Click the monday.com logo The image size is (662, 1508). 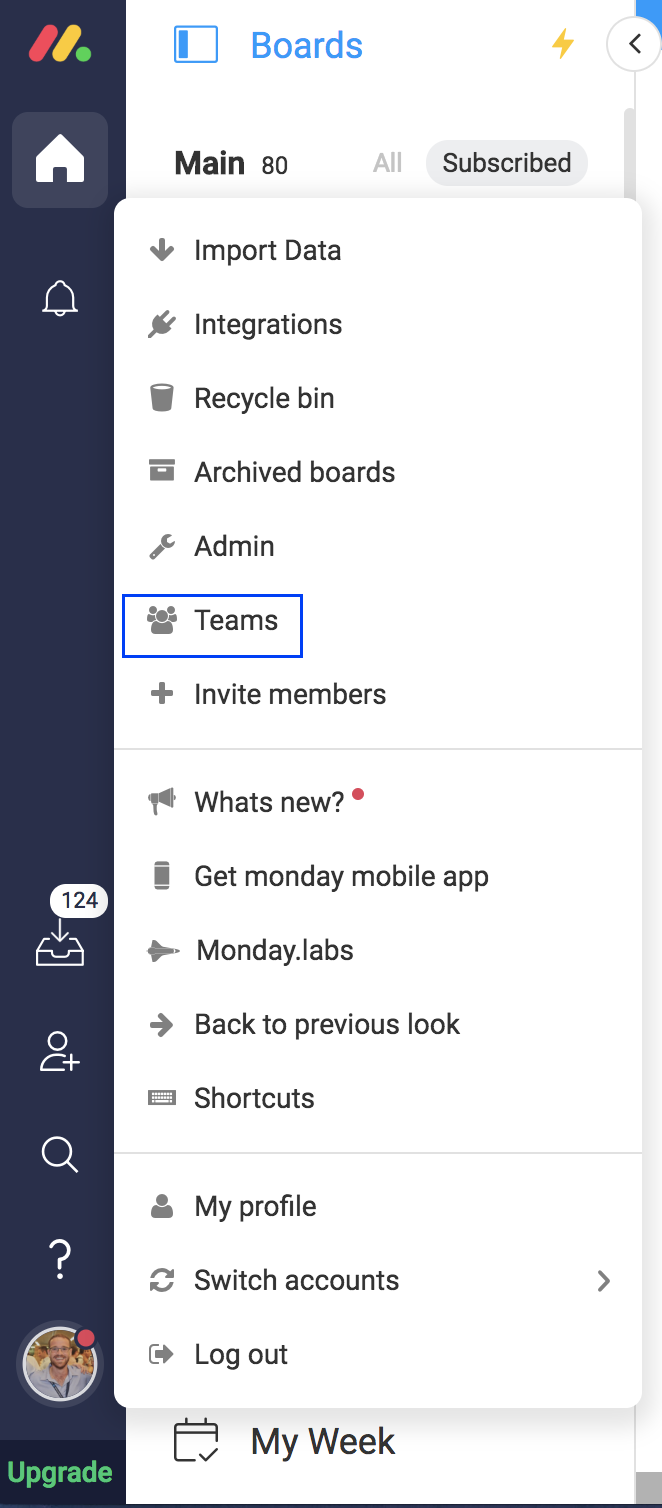tap(60, 45)
